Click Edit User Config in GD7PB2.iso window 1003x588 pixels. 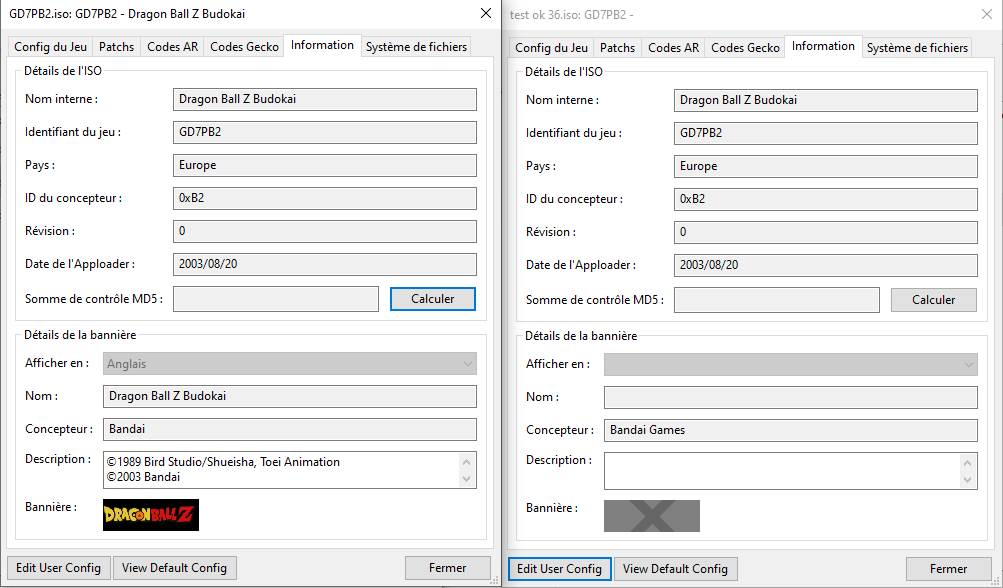pyautogui.click(x=58, y=568)
